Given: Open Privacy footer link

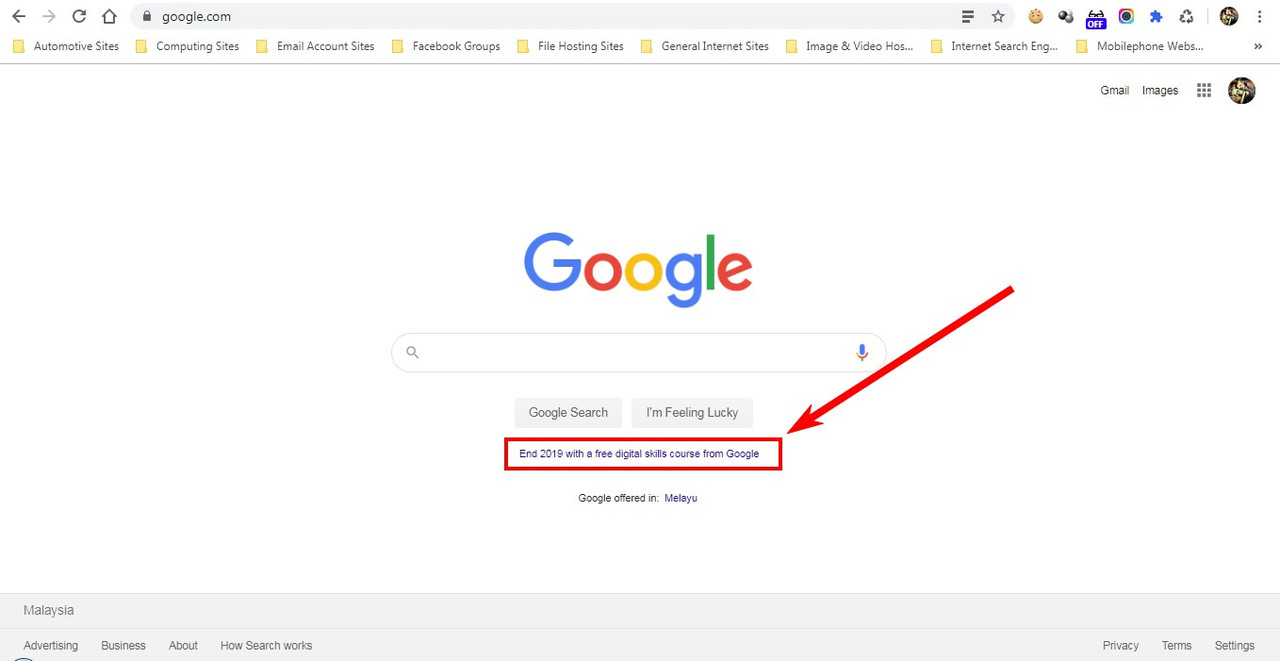Looking at the screenshot, I should (x=1121, y=645).
